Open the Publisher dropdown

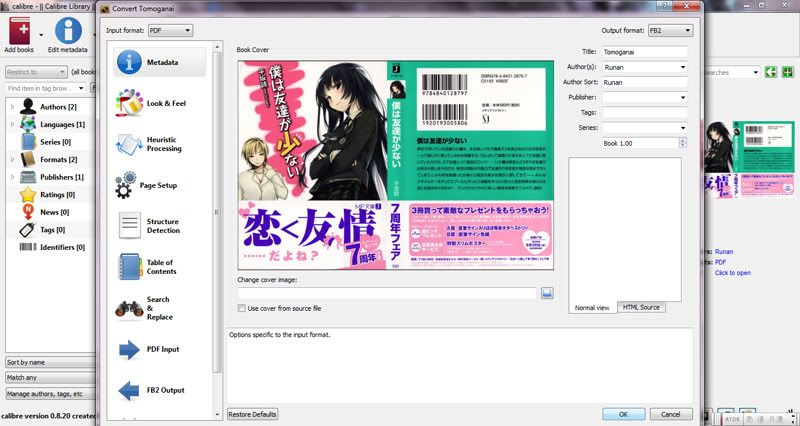point(683,97)
